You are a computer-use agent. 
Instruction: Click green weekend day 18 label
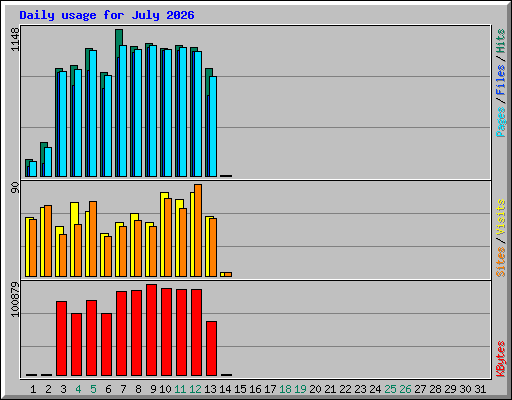click(x=285, y=389)
